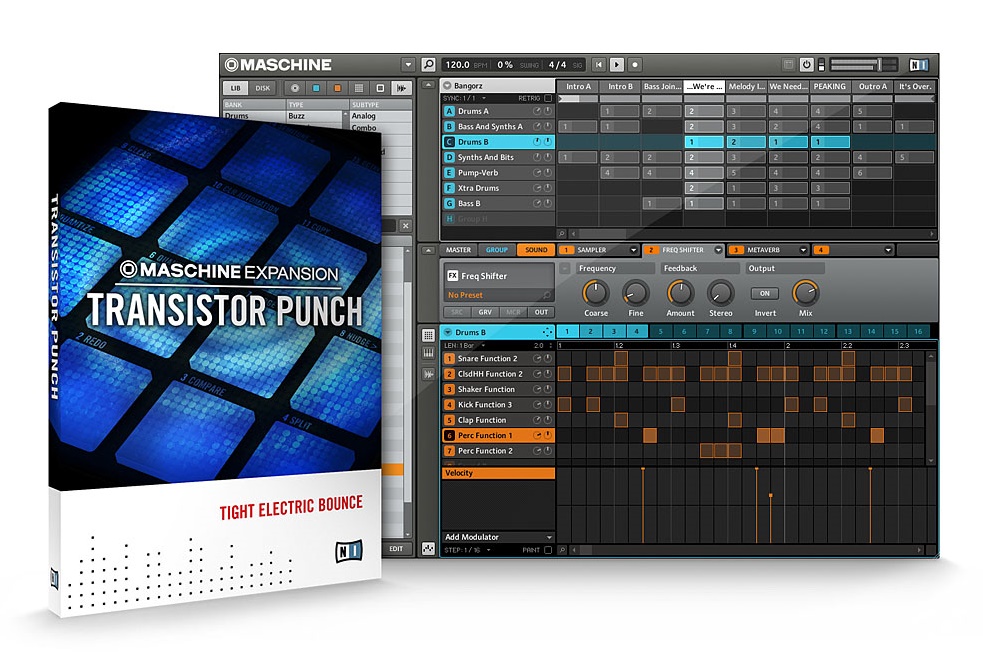The width and height of the screenshot is (983, 667).
Task: Switch to the SOUND tab
Action: [536, 250]
